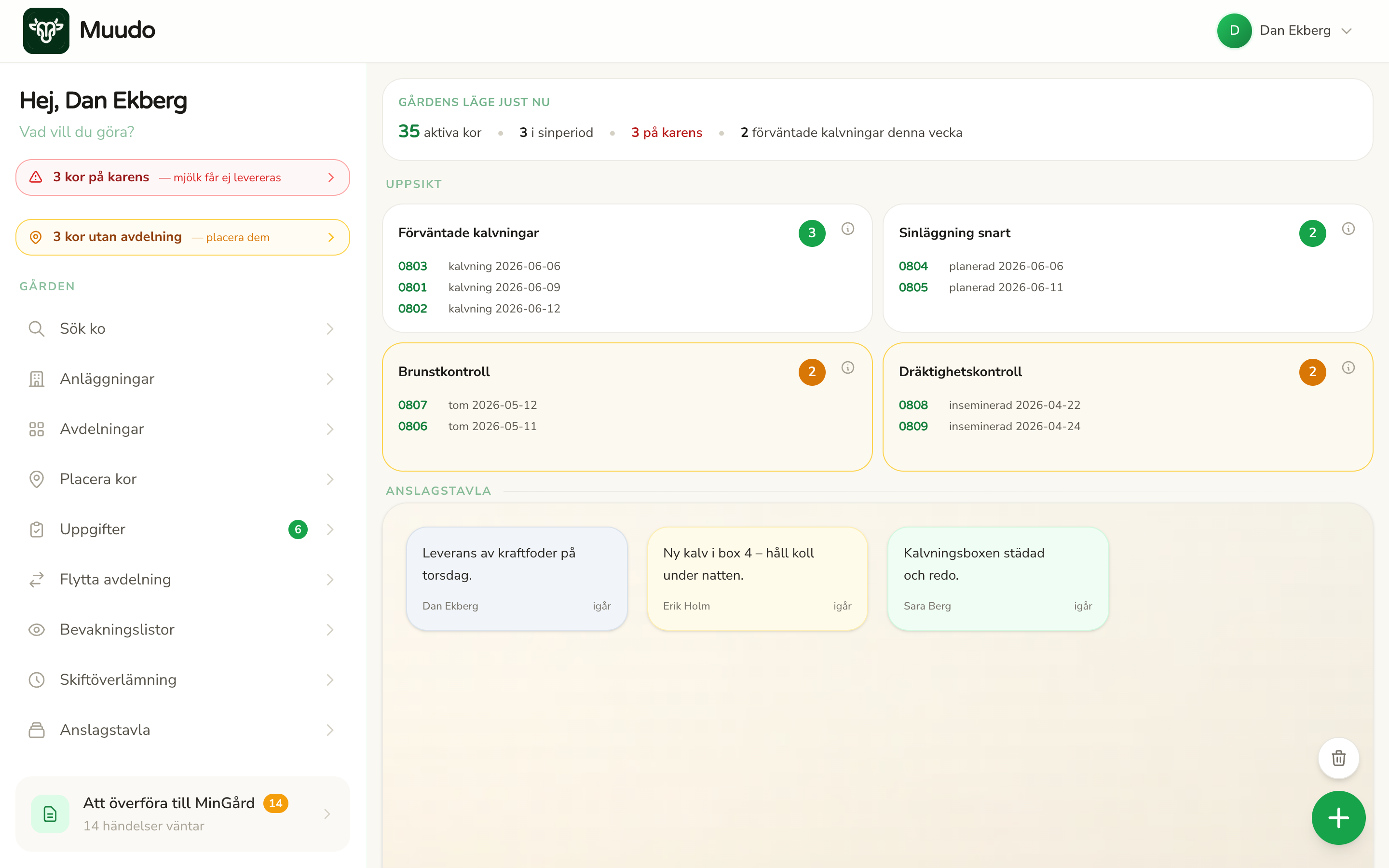Image resolution: width=1389 pixels, height=868 pixels.
Task: Open the Leverans av kraftfoder note
Action: pyautogui.click(x=517, y=579)
